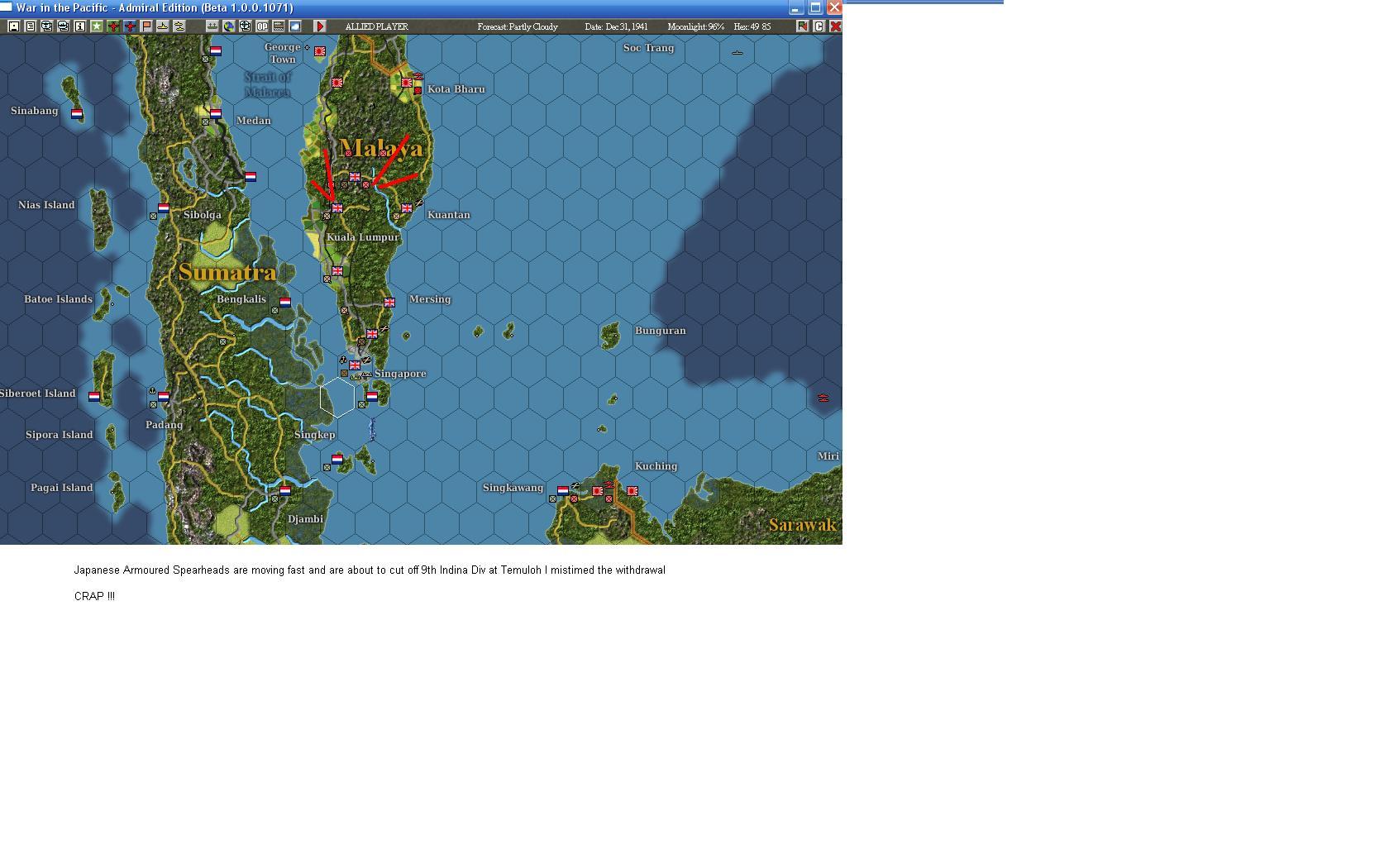This screenshot has width=1389, height=868.
Task: Close the War in the Pacific window
Action: point(834,8)
